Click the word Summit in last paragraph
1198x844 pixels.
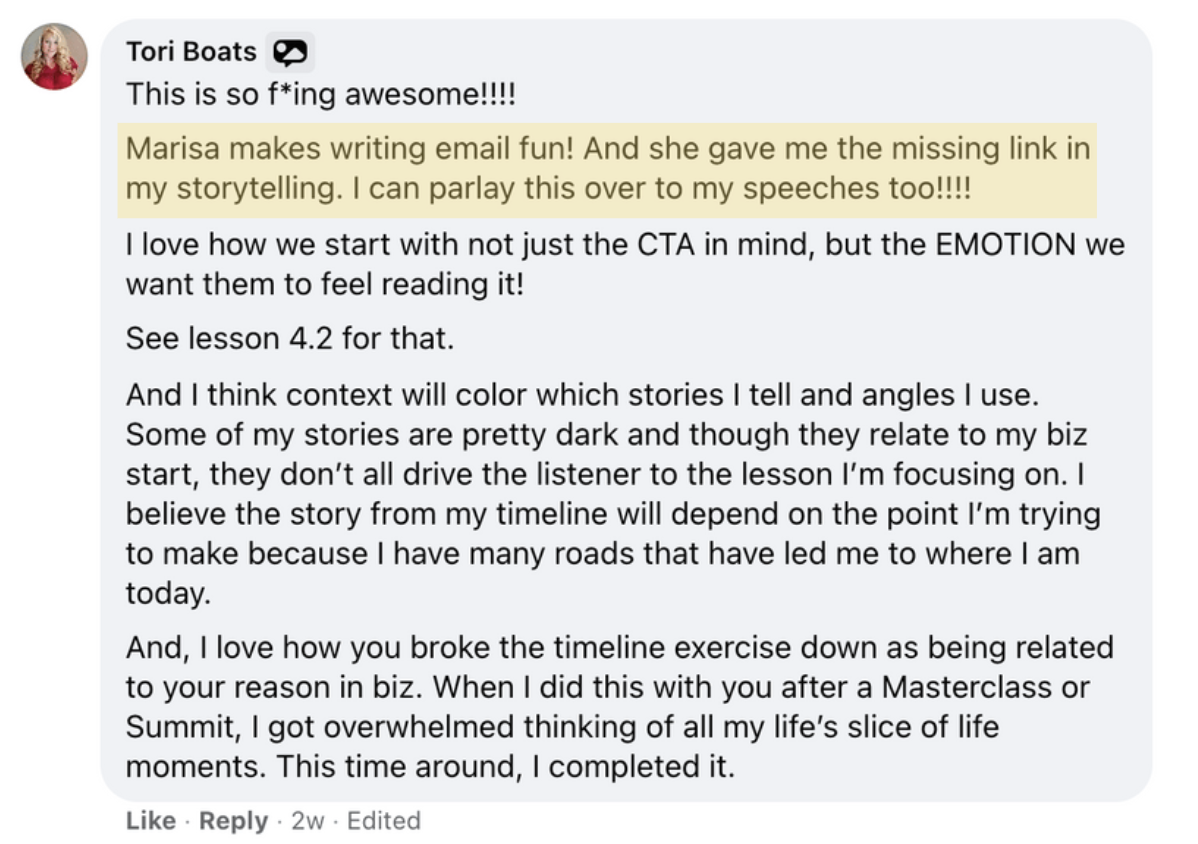point(183,727)
